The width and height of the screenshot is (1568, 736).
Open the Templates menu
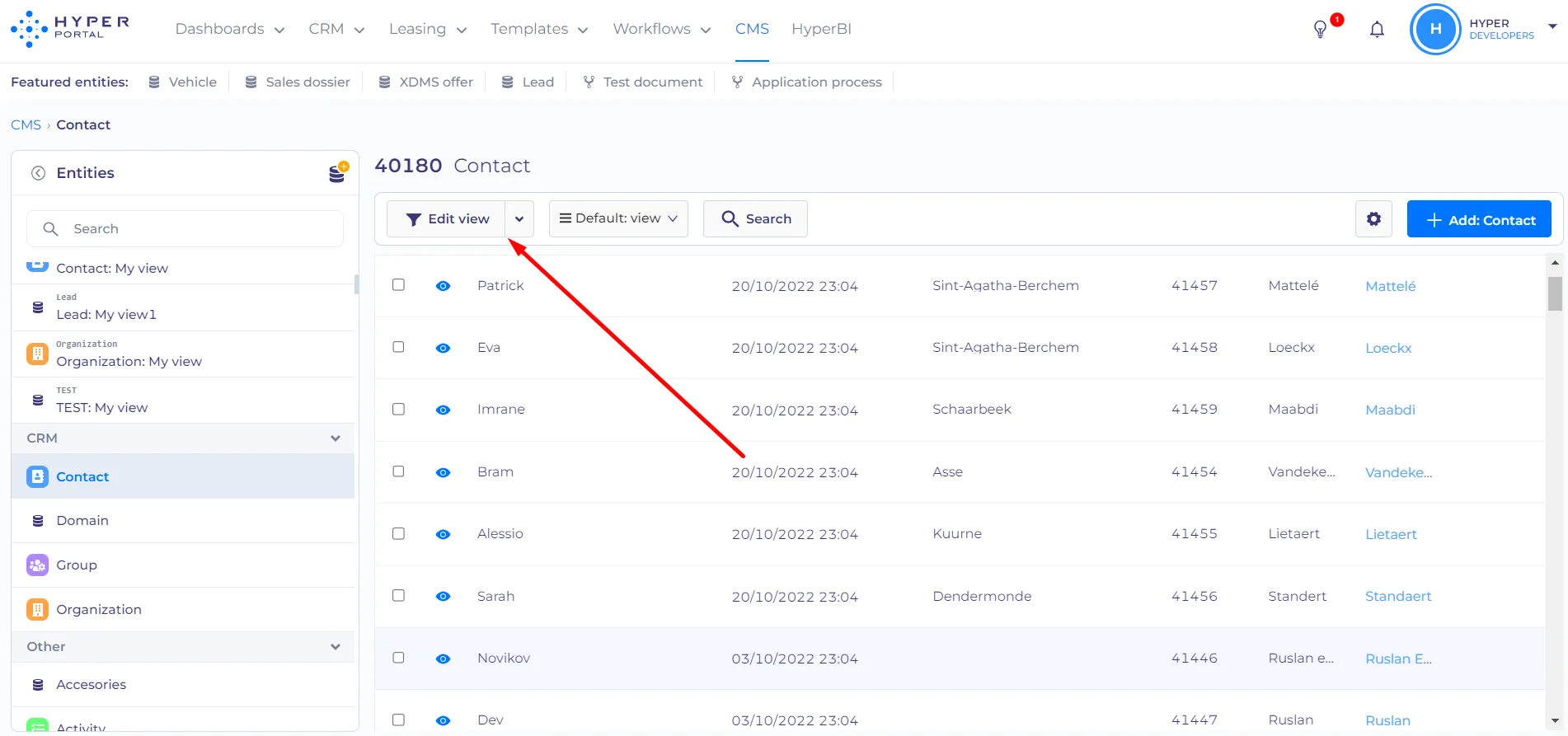pyautogui.click(x=539, y=29)
